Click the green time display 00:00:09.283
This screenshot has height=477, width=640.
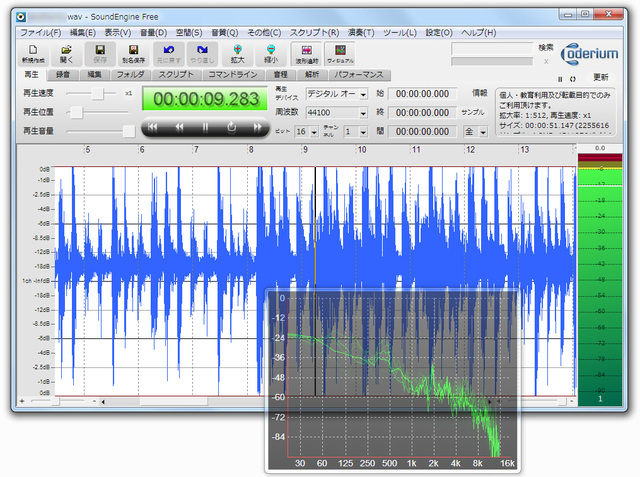click(205, 99)
